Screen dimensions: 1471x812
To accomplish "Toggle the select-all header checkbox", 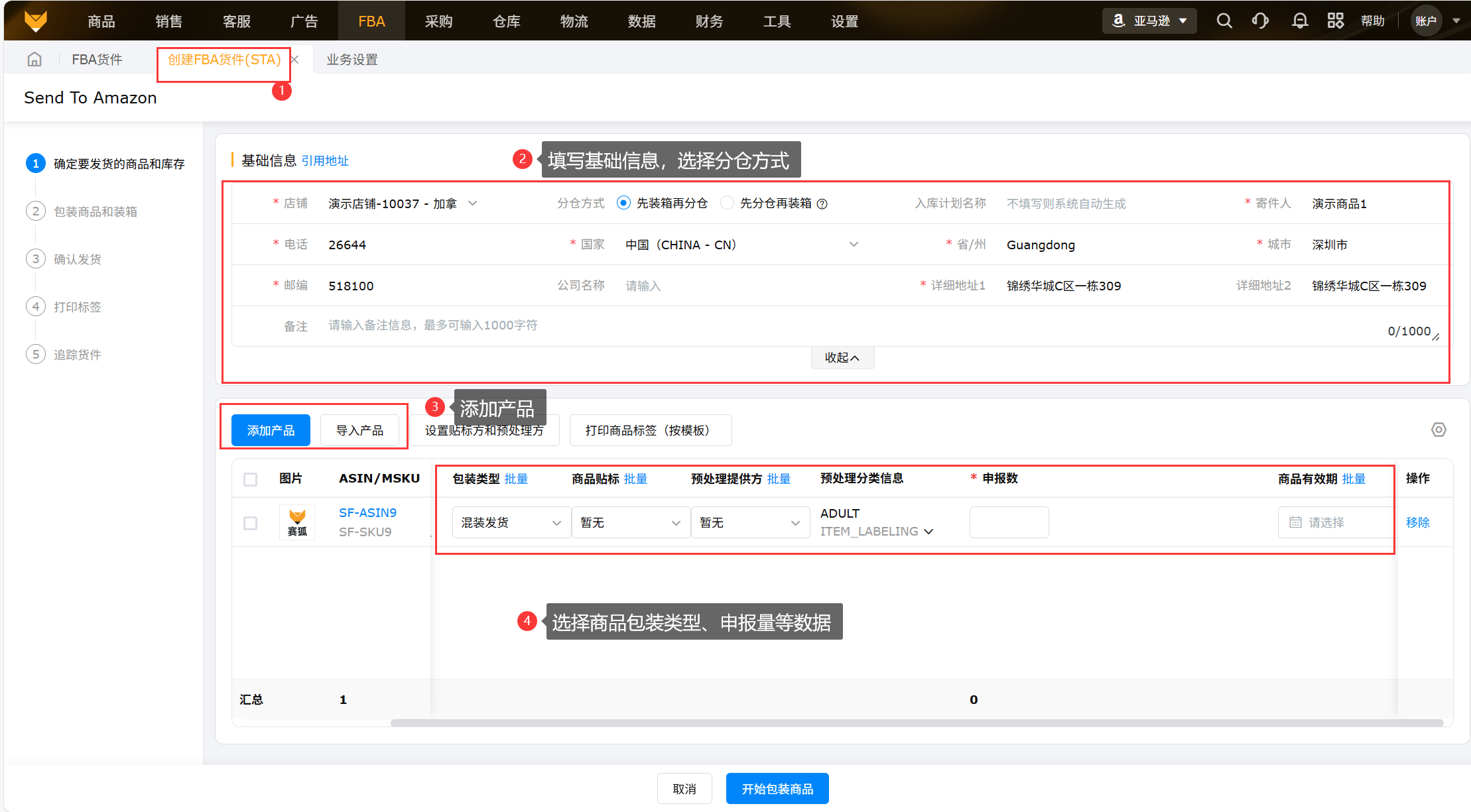I will pos(250,479).
